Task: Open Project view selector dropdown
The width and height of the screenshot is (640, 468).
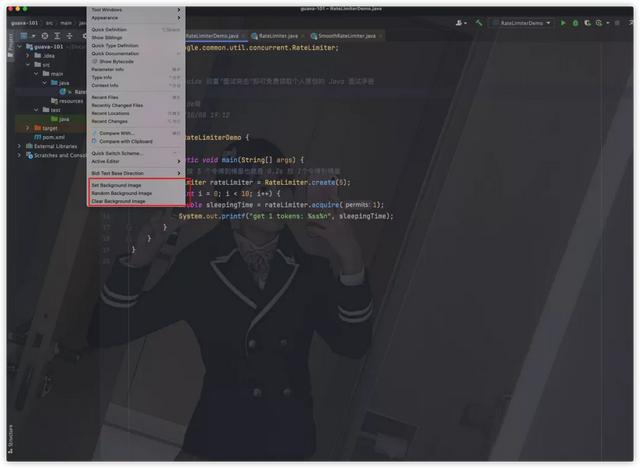Action: [28, 36]
